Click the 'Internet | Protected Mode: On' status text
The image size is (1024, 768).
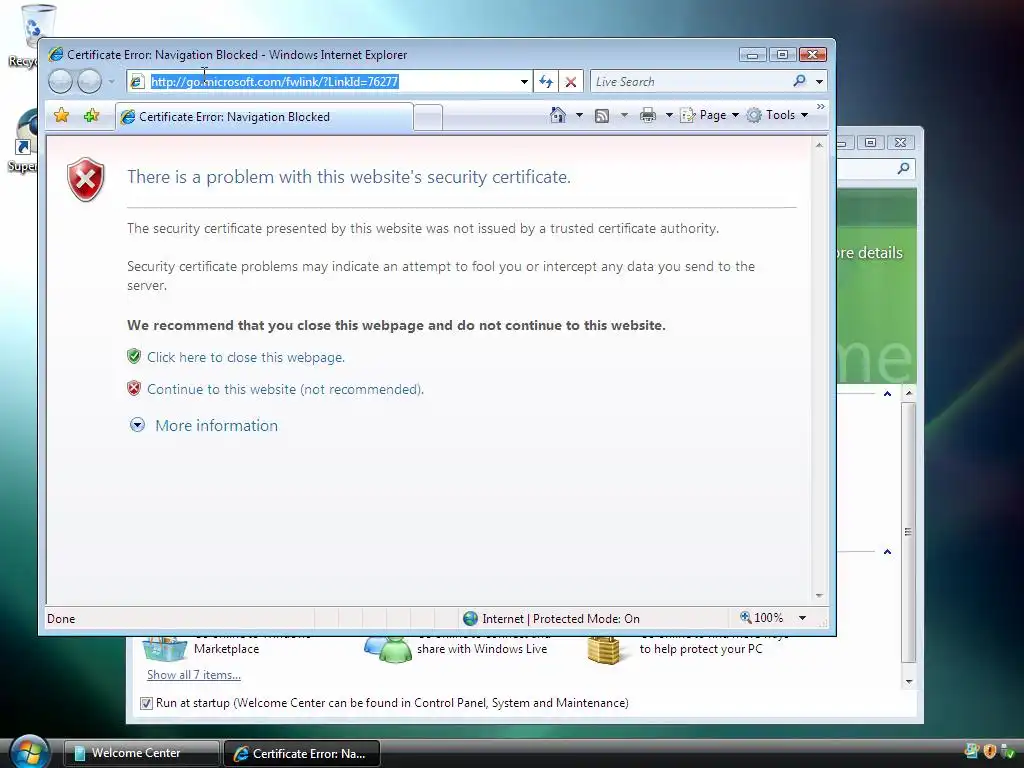(x=560, y=618)
